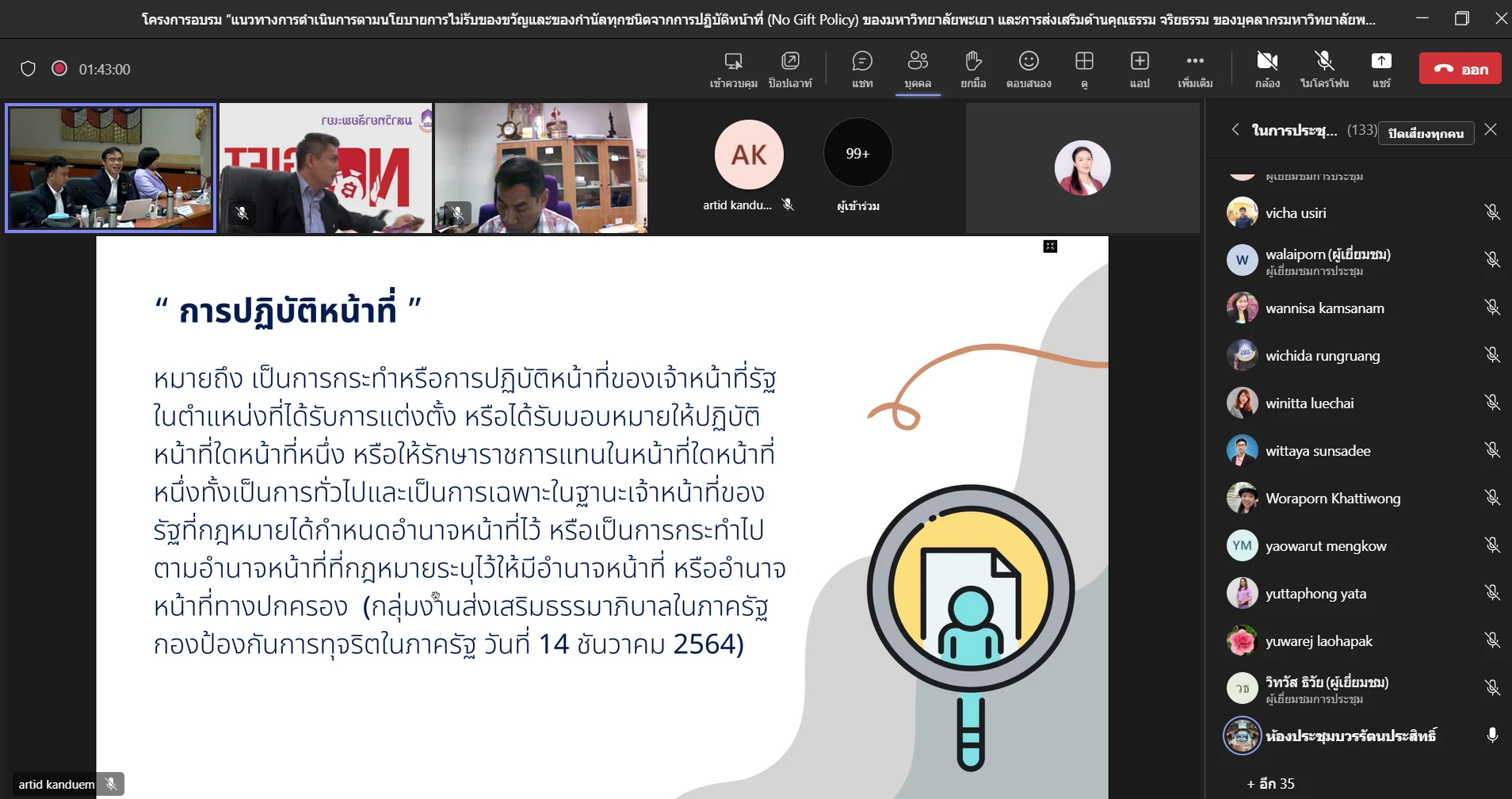Share content with แชร์ icon
This screenshot has height=799, width=1512.
1381,69
